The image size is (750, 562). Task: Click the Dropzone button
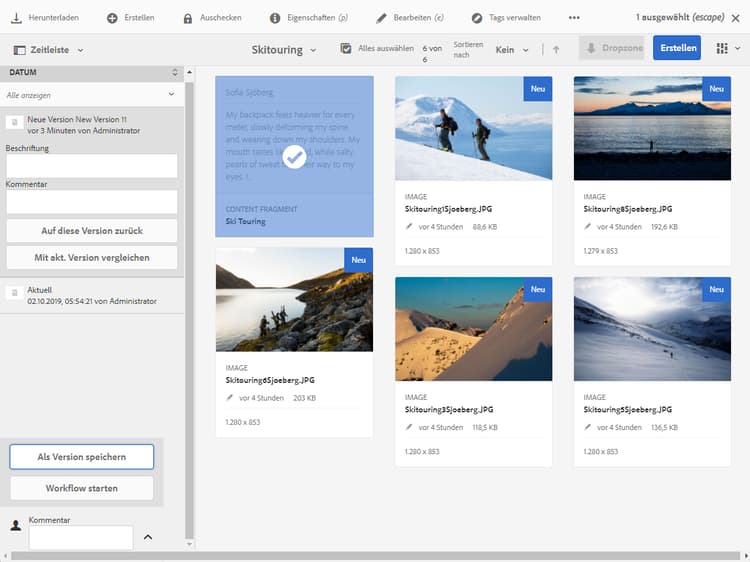[x=611, y=48]
